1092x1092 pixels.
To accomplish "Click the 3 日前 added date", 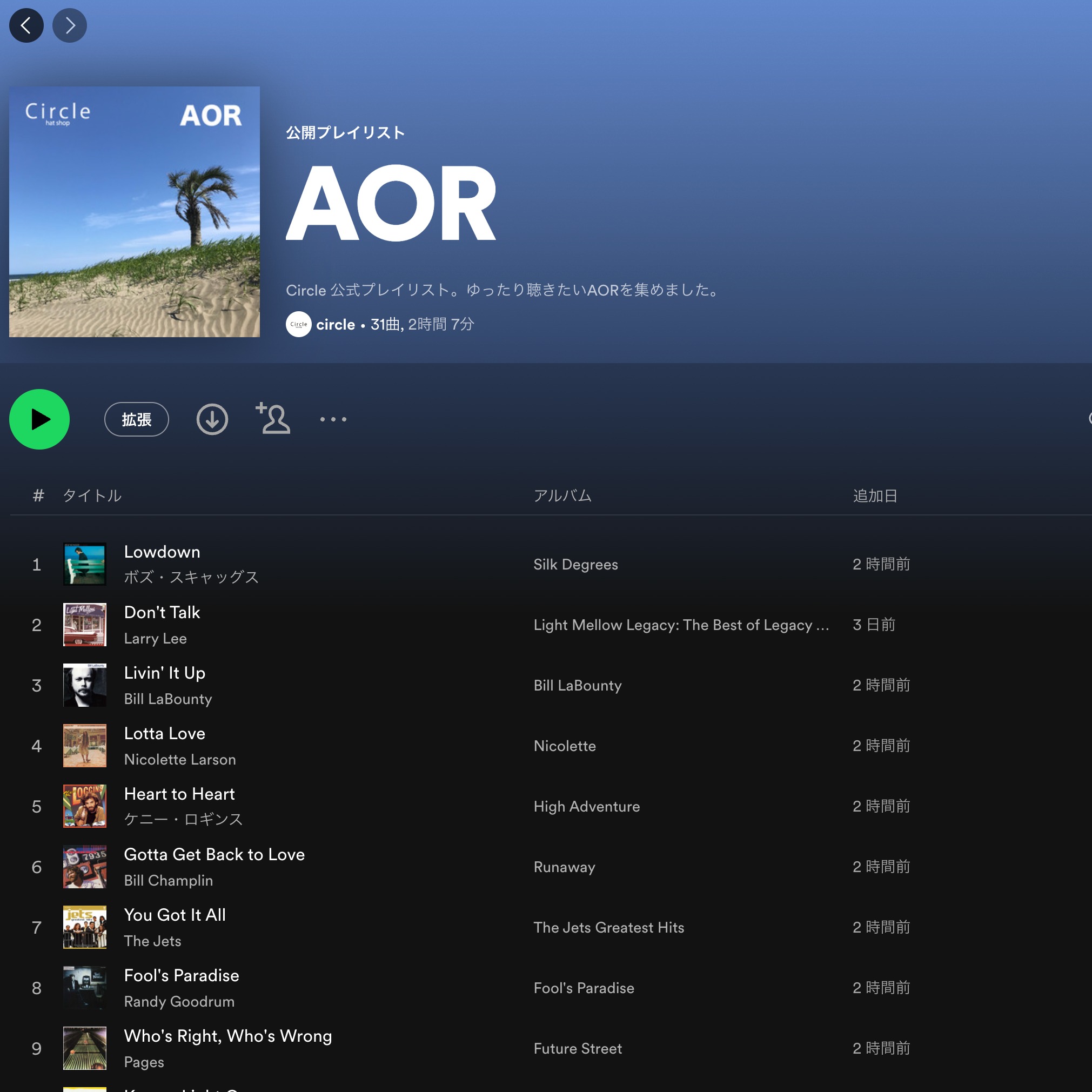I will click(x=874, y=625).
